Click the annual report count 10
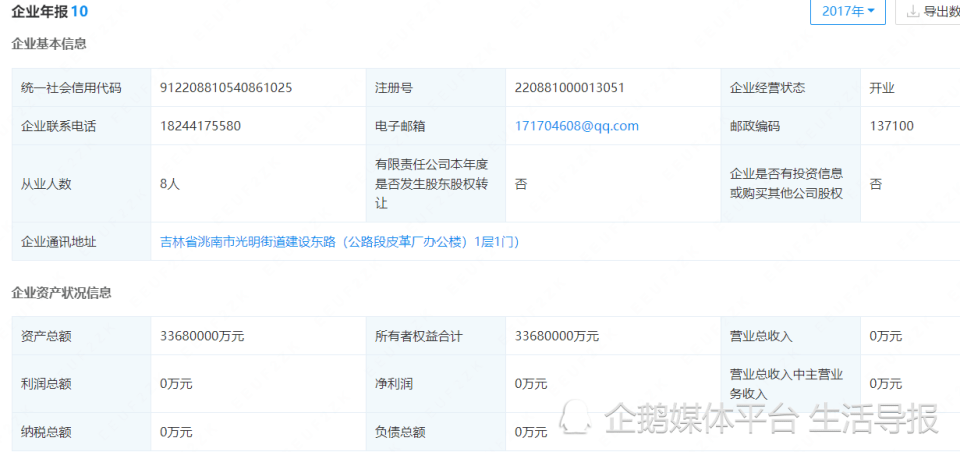960x452 pixels. (x=80, y=12)
